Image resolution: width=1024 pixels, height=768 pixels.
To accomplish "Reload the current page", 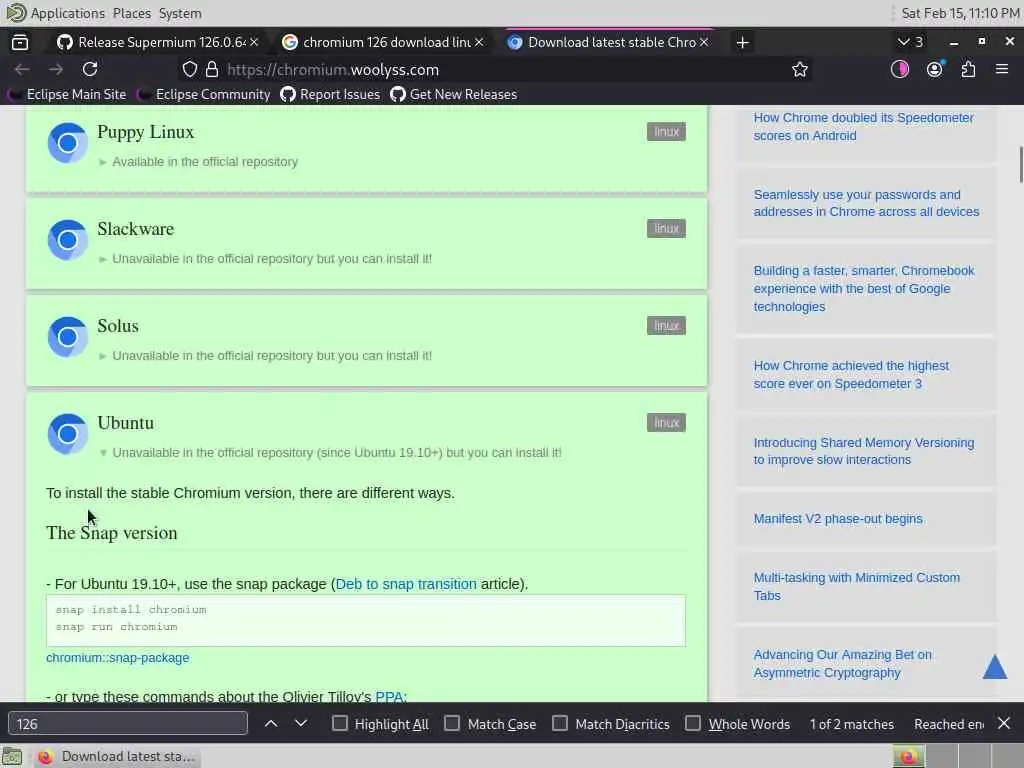I will [90, 69].
